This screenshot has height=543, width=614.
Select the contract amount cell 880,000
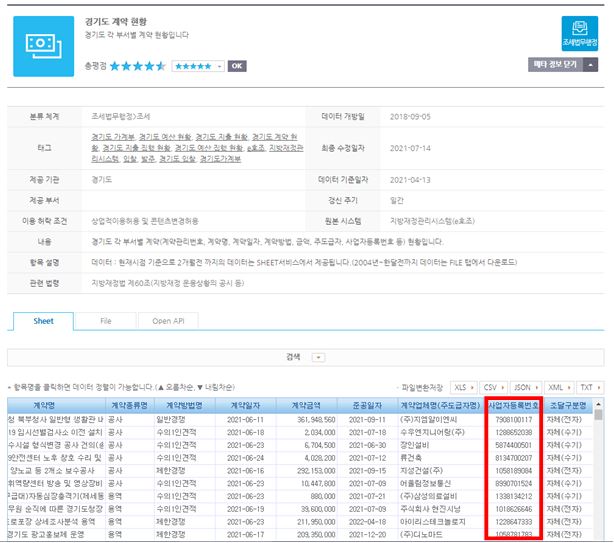point(306,496)
